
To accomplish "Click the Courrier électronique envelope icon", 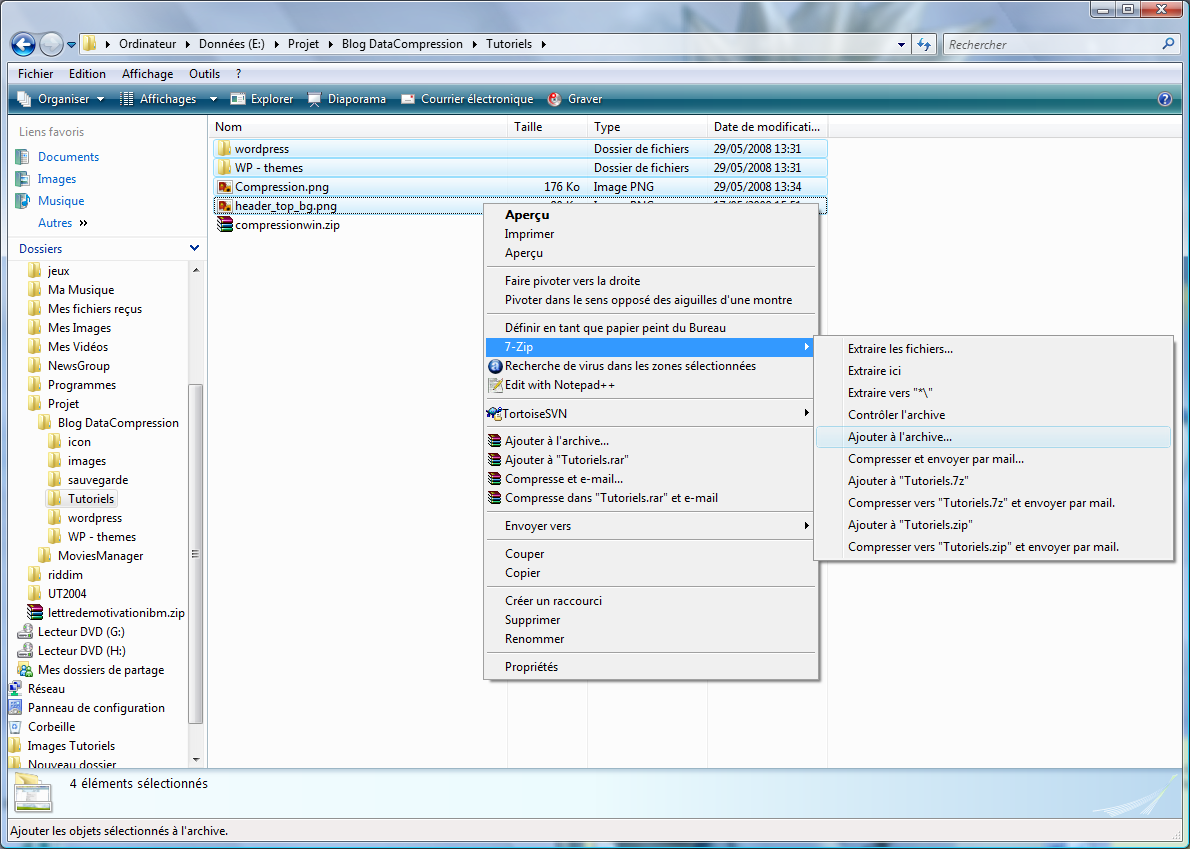I will [x=408, y=99].
